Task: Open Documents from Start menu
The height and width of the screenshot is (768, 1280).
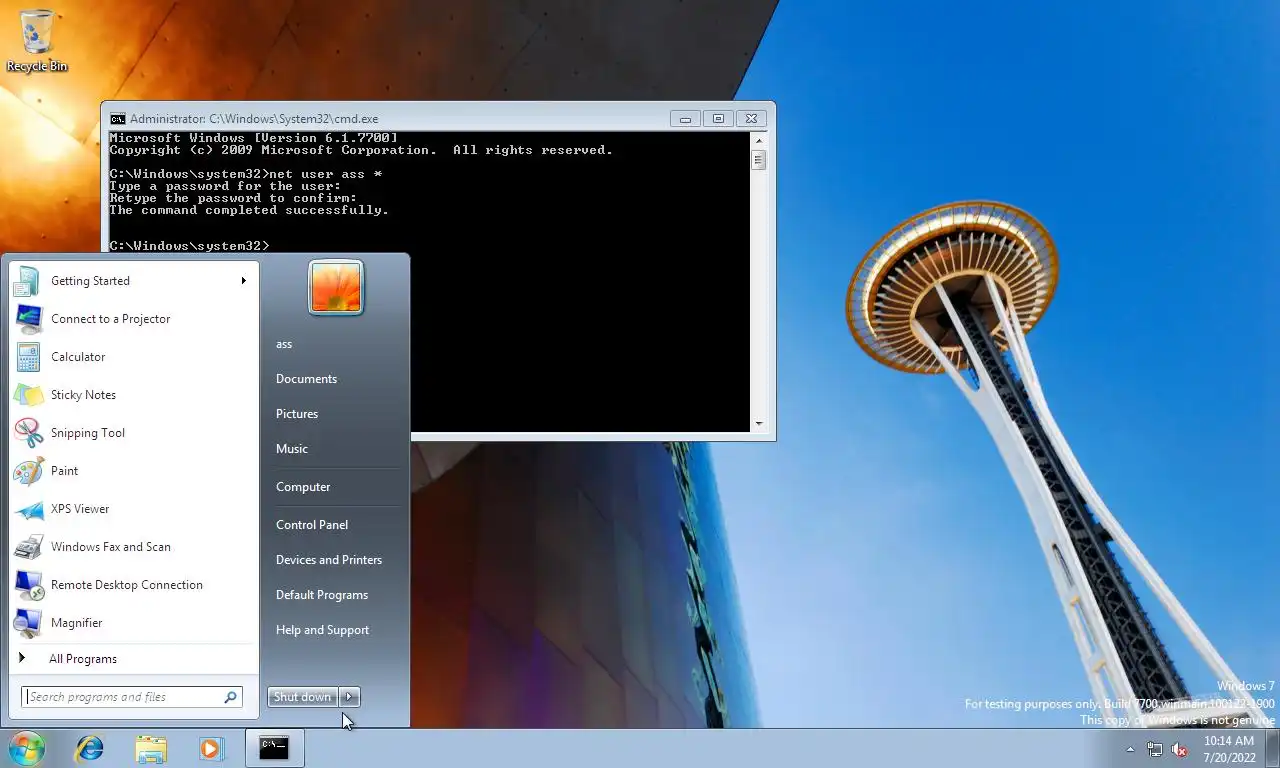Action: 306,379
